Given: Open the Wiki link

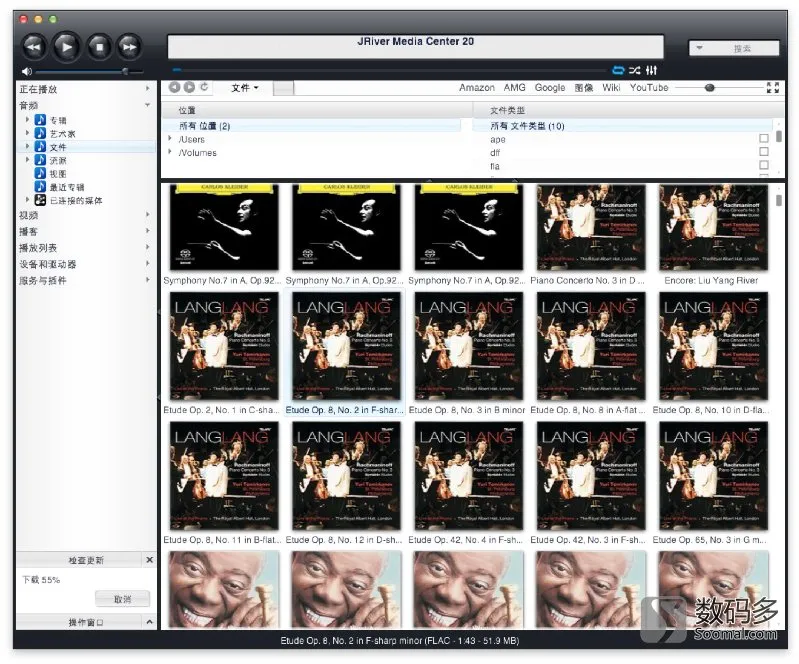Looking at the screenshot, I should pos(611,88).
